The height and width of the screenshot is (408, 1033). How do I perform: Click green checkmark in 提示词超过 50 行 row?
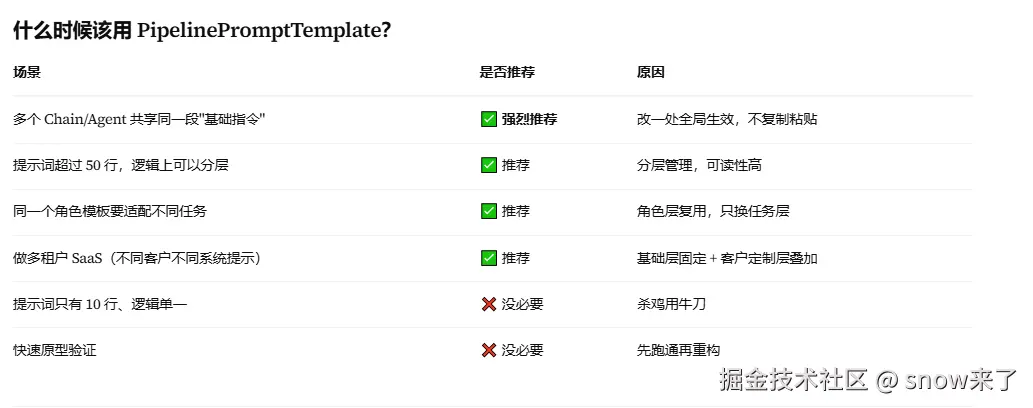pyautogui.click(x=489, y=165)
